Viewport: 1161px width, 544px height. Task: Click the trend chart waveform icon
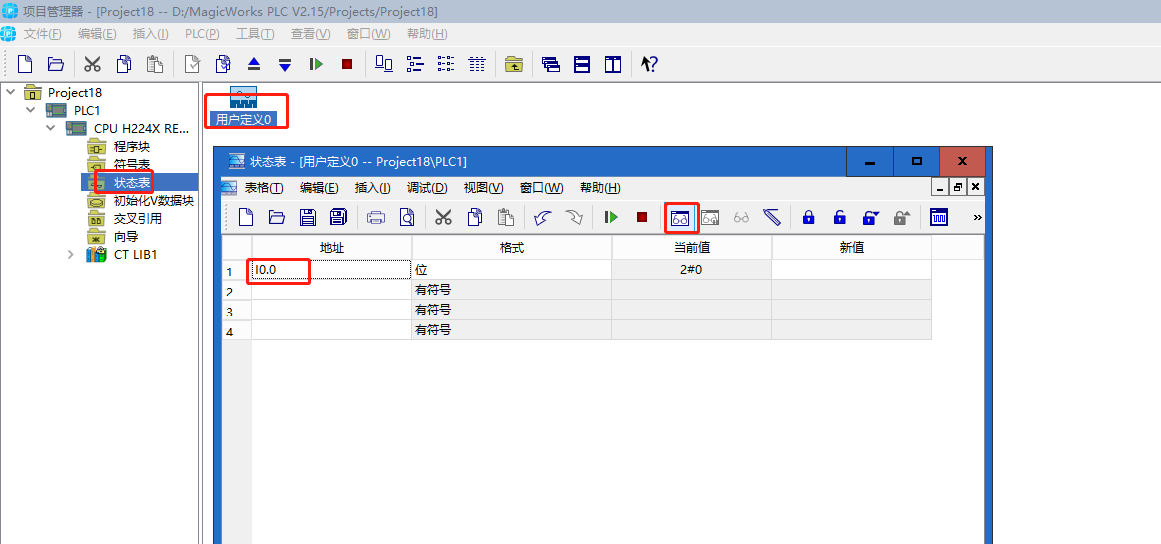click(939, 218)
